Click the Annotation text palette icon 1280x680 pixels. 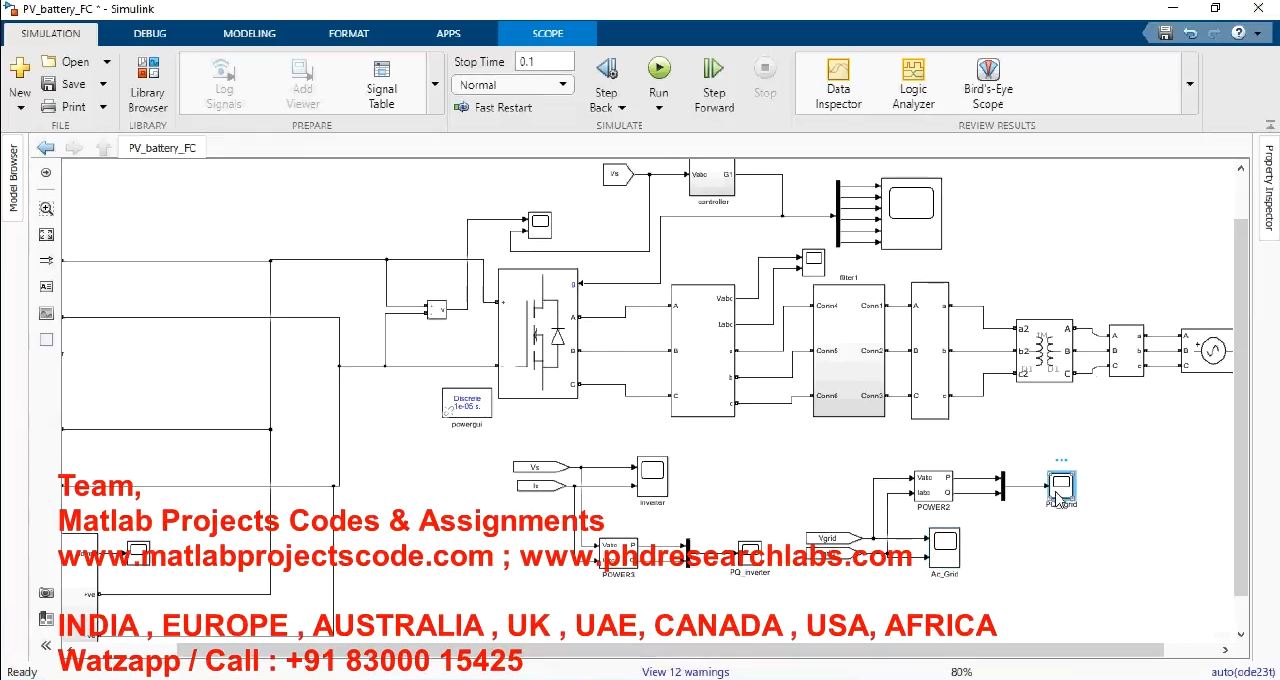click(46, 286)
